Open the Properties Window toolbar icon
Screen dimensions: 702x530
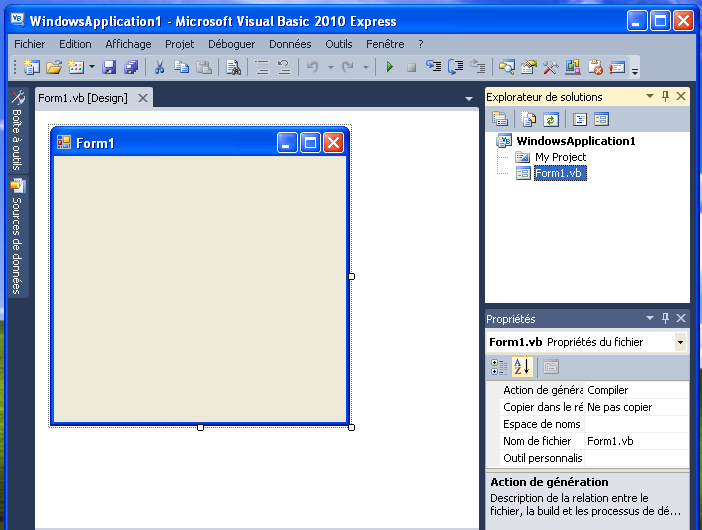point(528,67)
